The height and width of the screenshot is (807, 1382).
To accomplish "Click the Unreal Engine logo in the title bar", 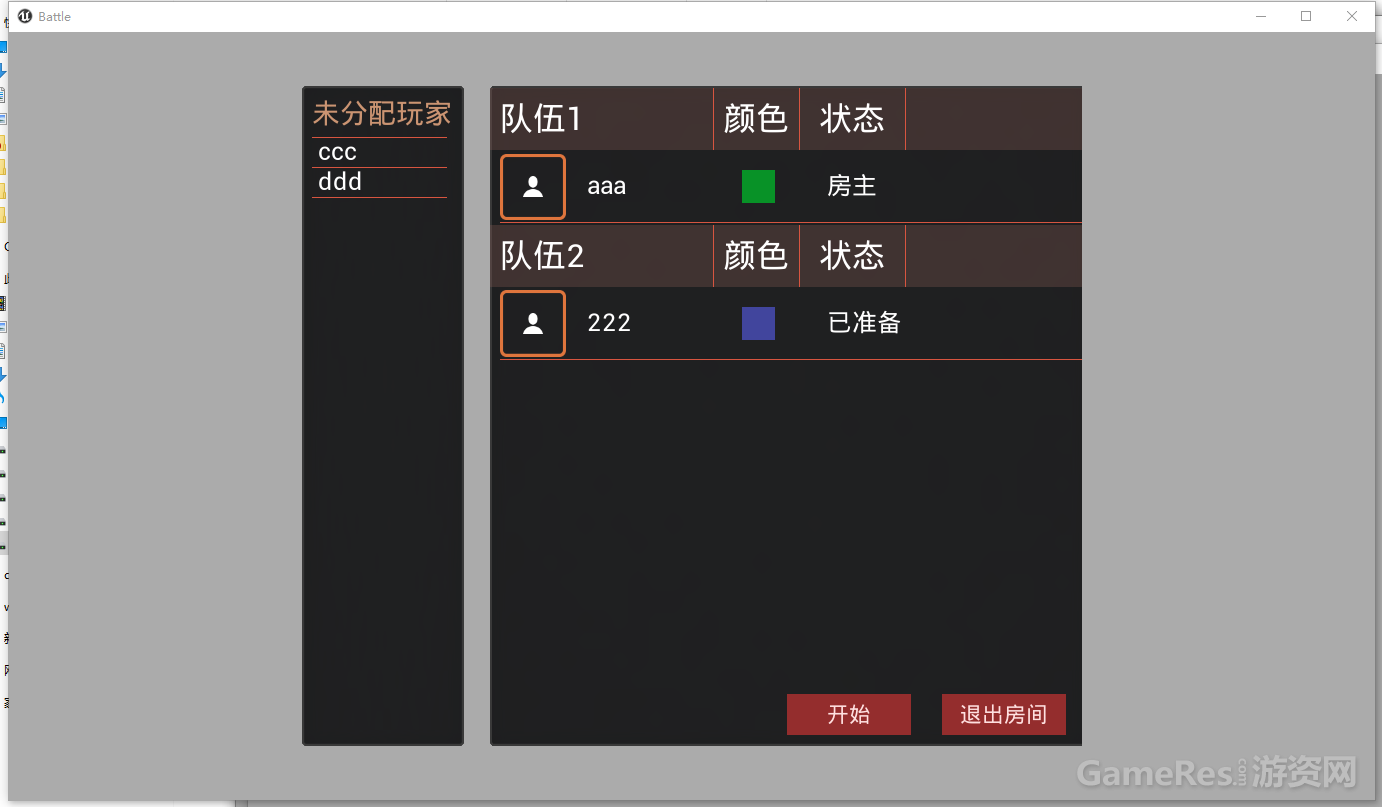I will [25, 16].
